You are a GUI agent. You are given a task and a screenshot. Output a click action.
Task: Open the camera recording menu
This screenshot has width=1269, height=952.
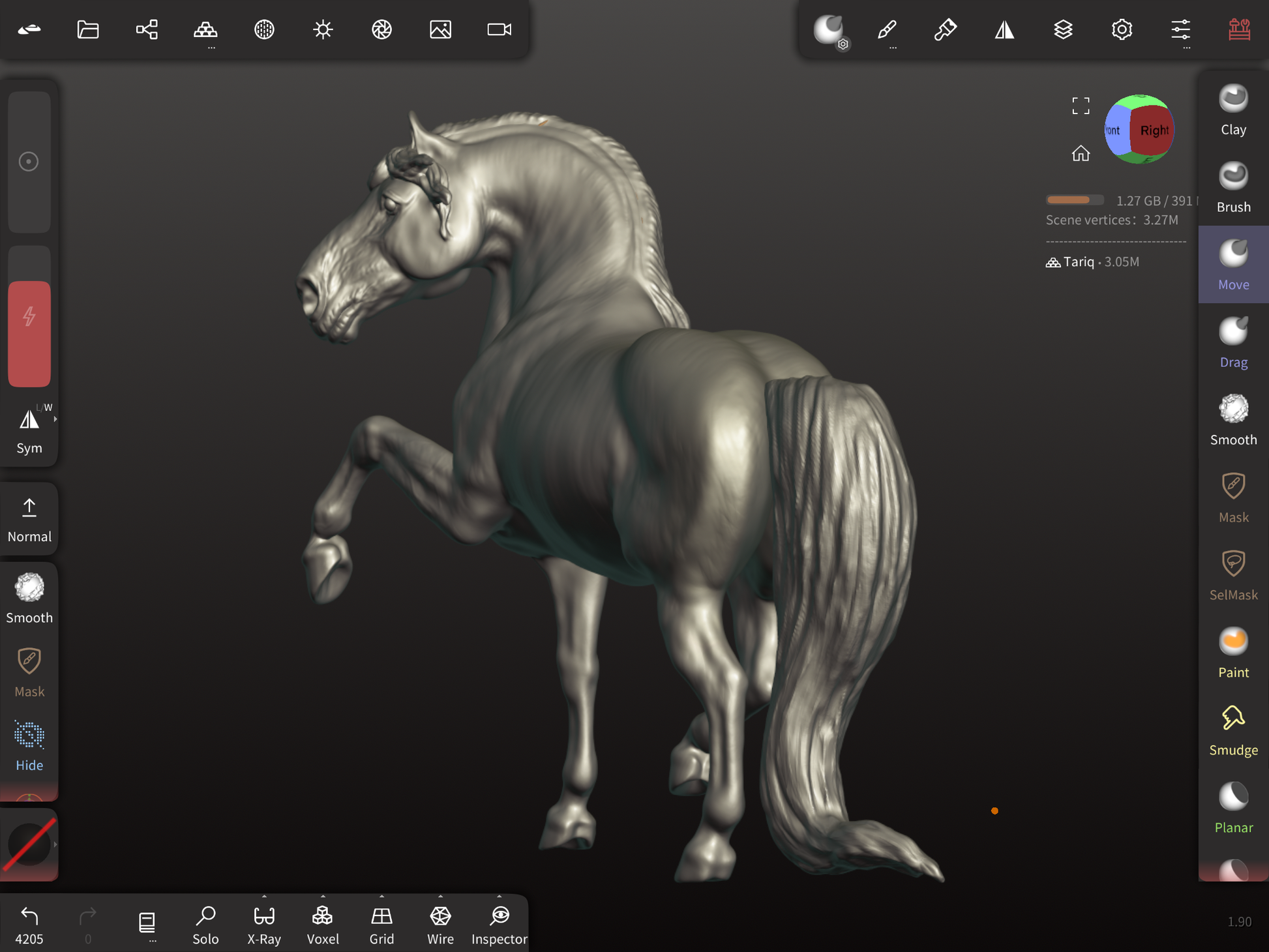click(499, 29)
